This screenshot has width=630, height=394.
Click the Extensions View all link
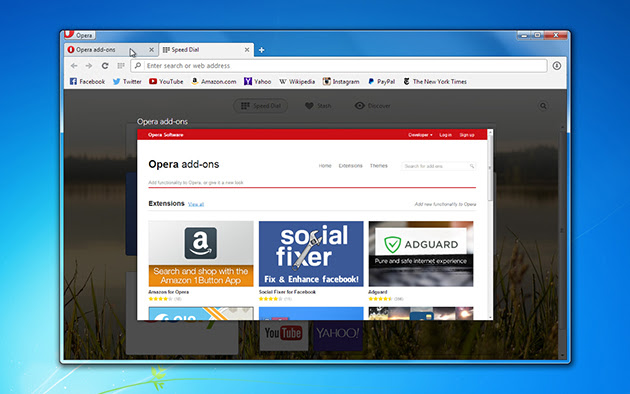196,204
